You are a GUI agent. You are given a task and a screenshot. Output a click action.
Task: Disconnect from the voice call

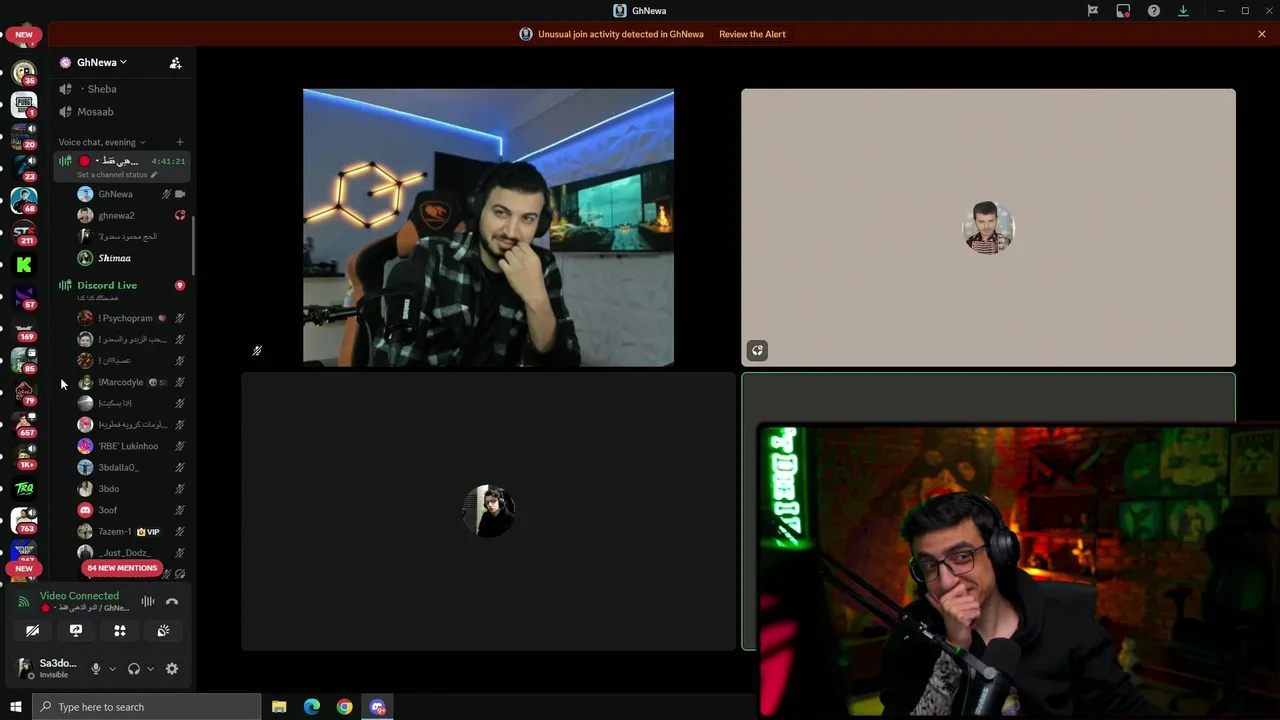click(172, 601)
